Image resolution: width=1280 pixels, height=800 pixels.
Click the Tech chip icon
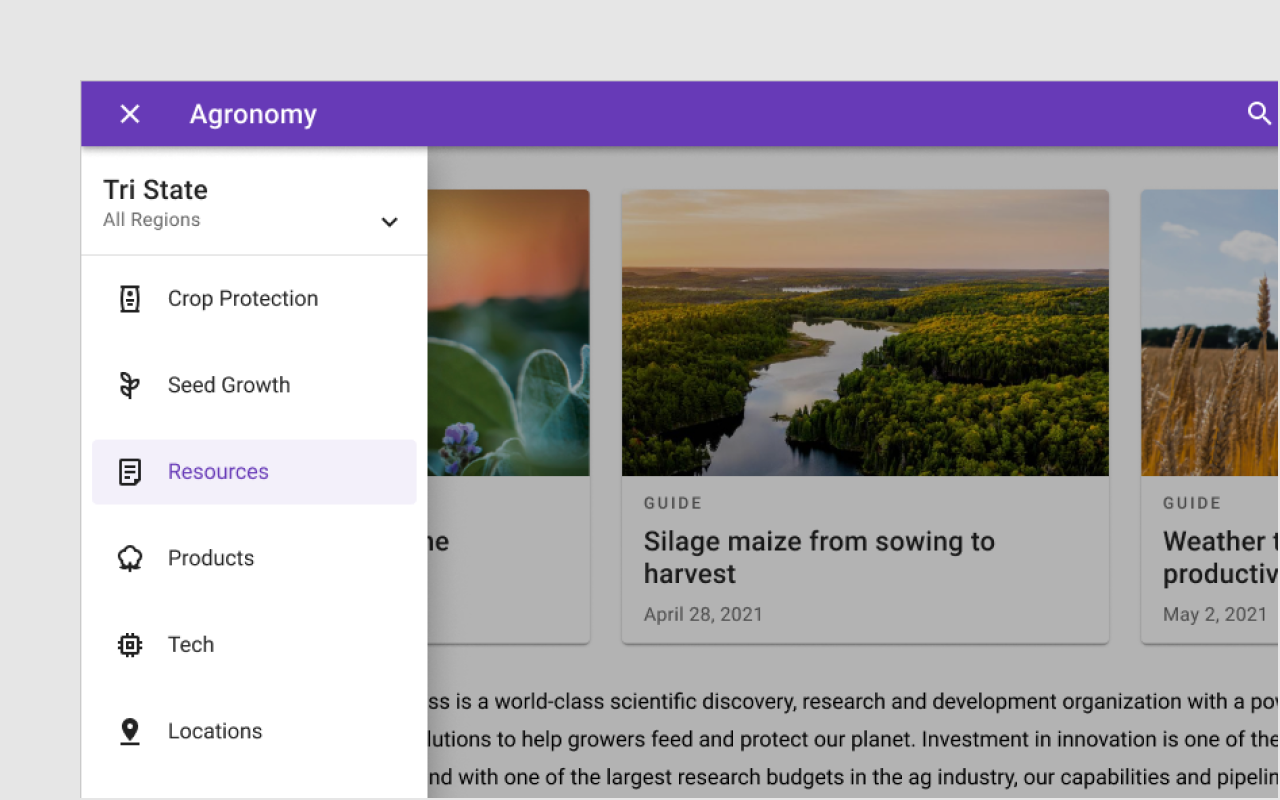pyautogui.click(x=130, y=645)
